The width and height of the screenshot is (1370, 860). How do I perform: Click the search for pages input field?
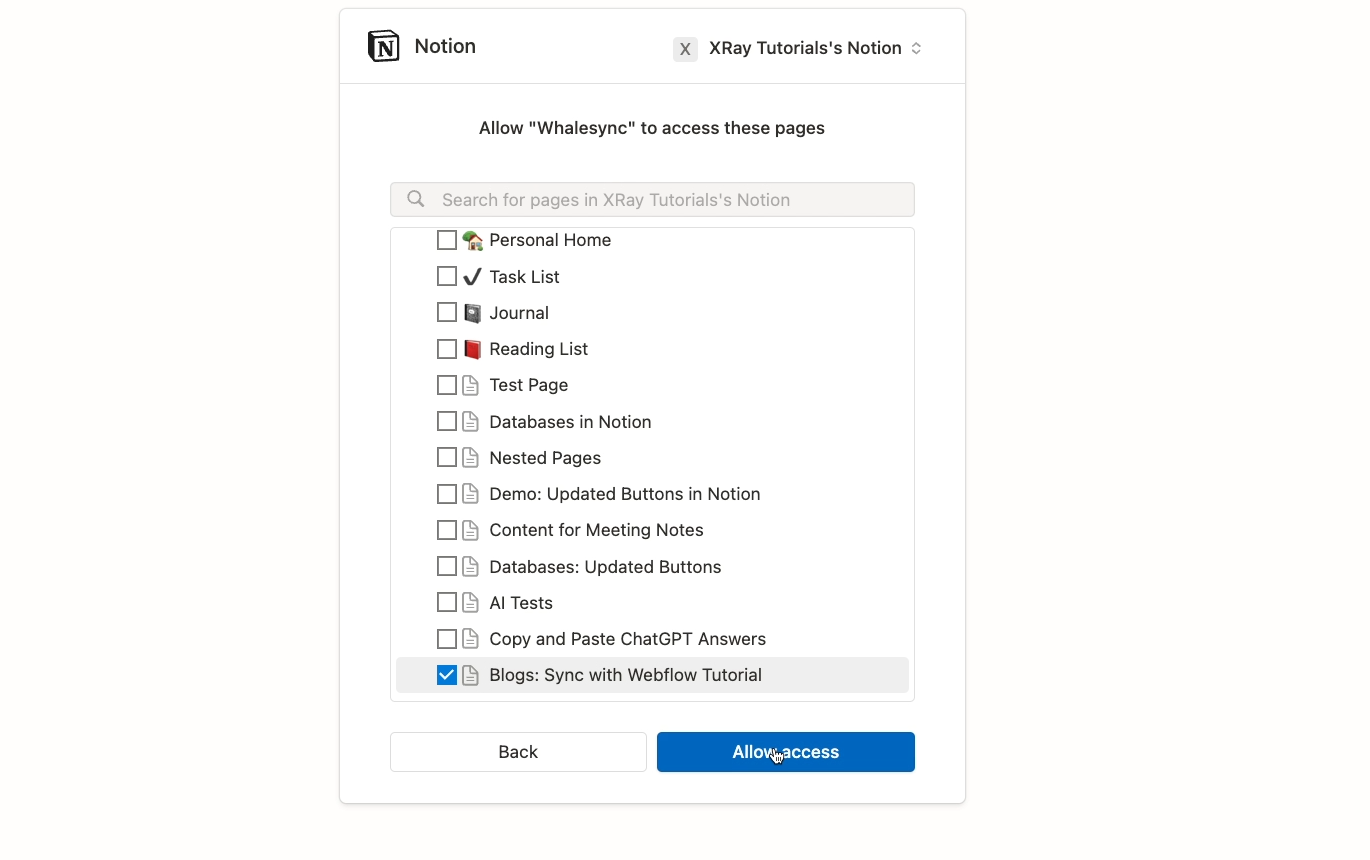[652, 199]
